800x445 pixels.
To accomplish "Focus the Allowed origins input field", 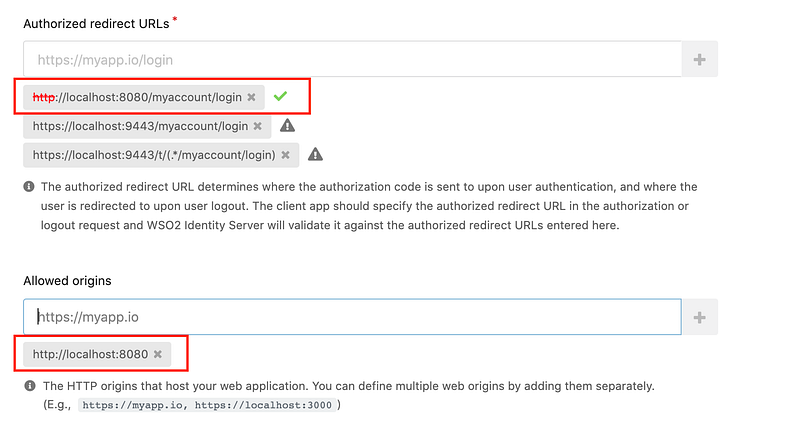I will click(x=353, y=317).
